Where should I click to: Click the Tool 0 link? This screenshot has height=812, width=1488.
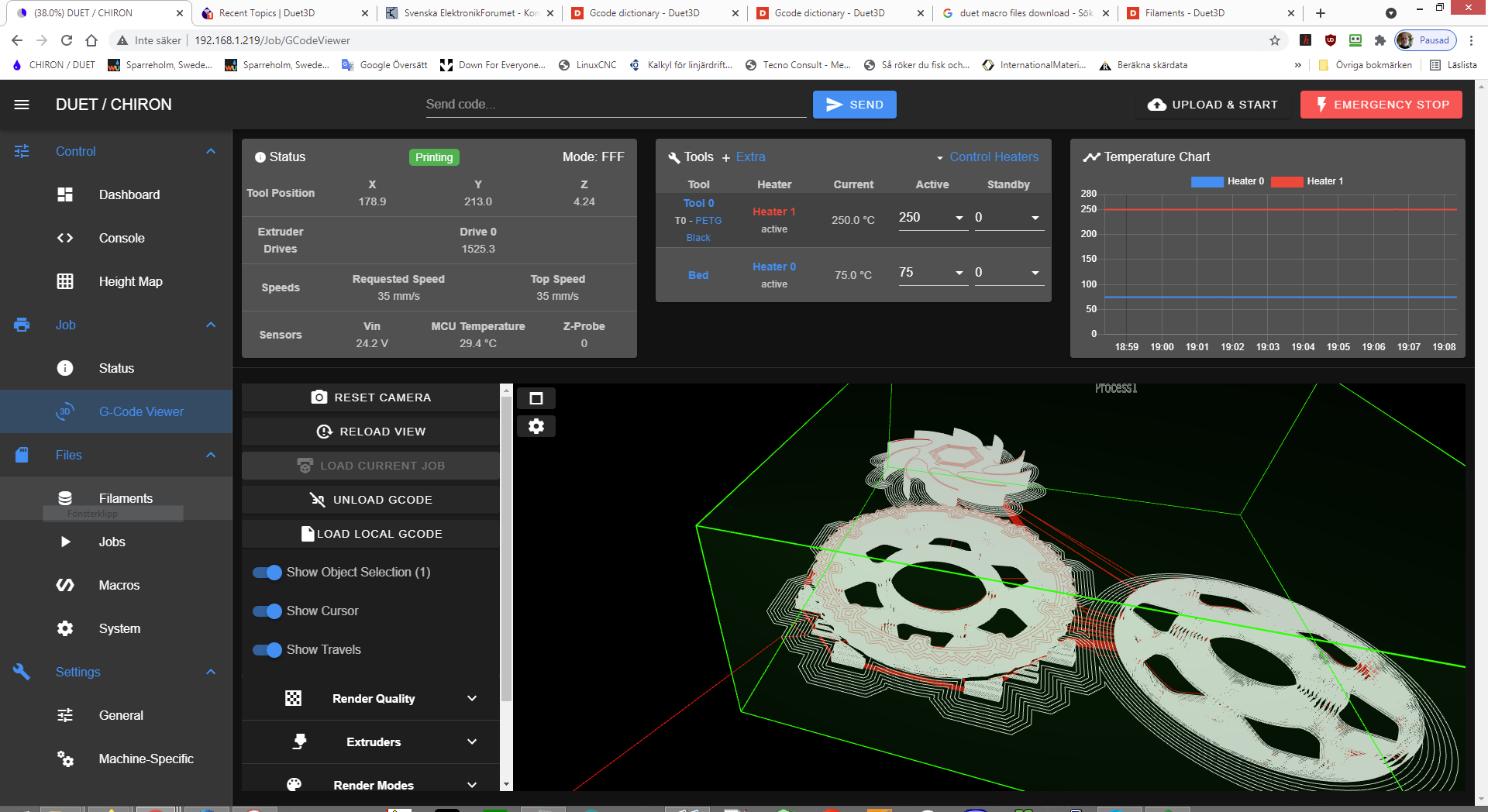[x=698, y=203]
